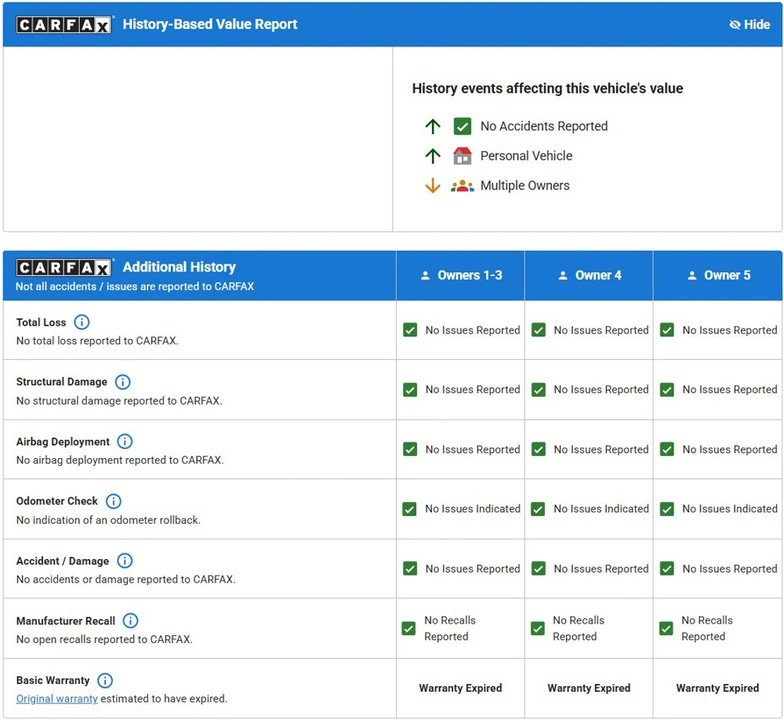Click 'No Issues Indicated' text under Owner 4
The width and height of the screenshot is (784, 720).
pyautogui.click(x=602, y=509)
